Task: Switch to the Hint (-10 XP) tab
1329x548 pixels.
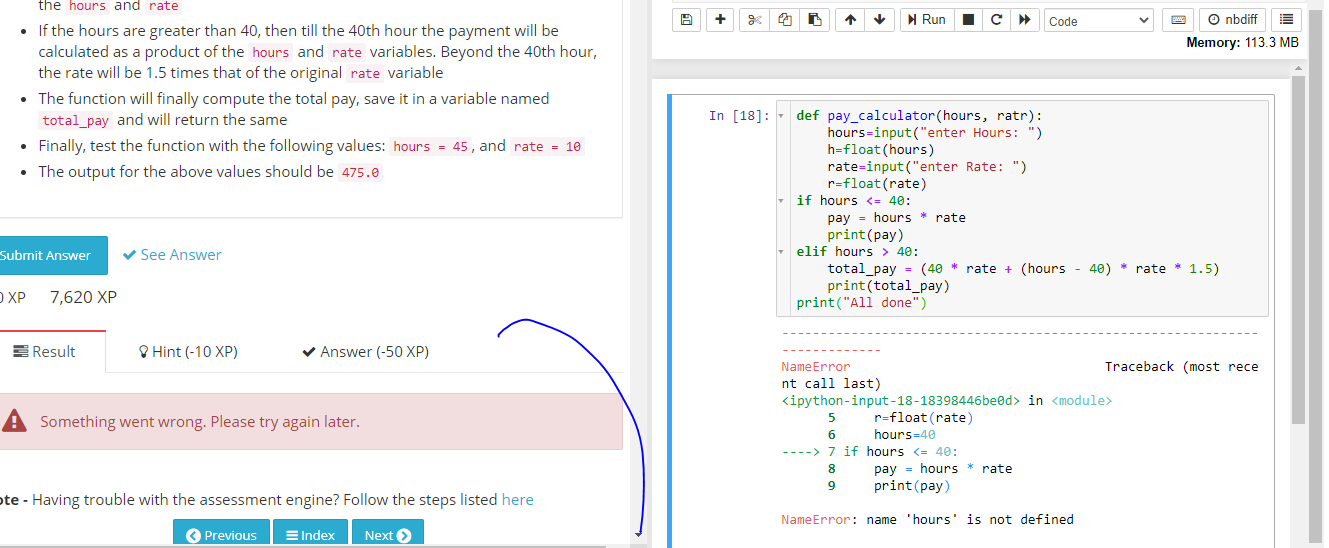Action: point(188,352)
